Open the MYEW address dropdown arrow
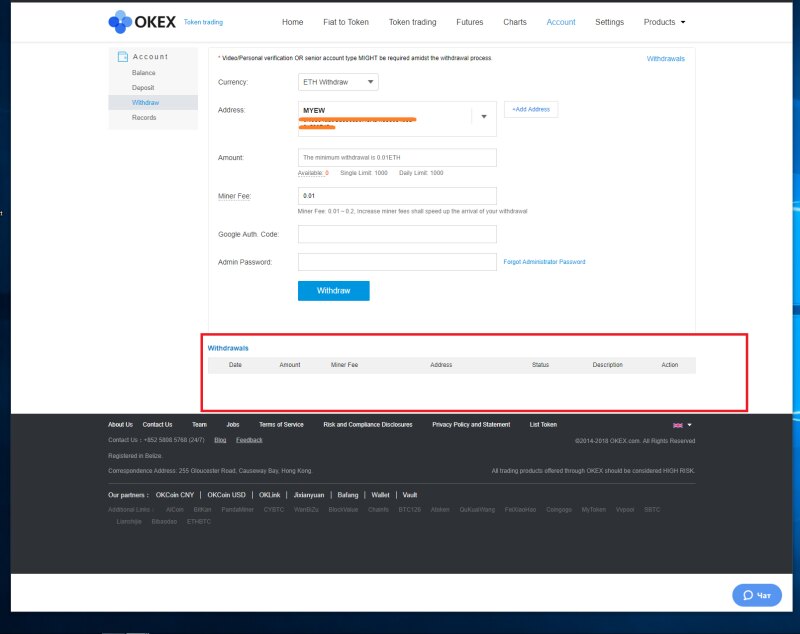 [483, 117]
